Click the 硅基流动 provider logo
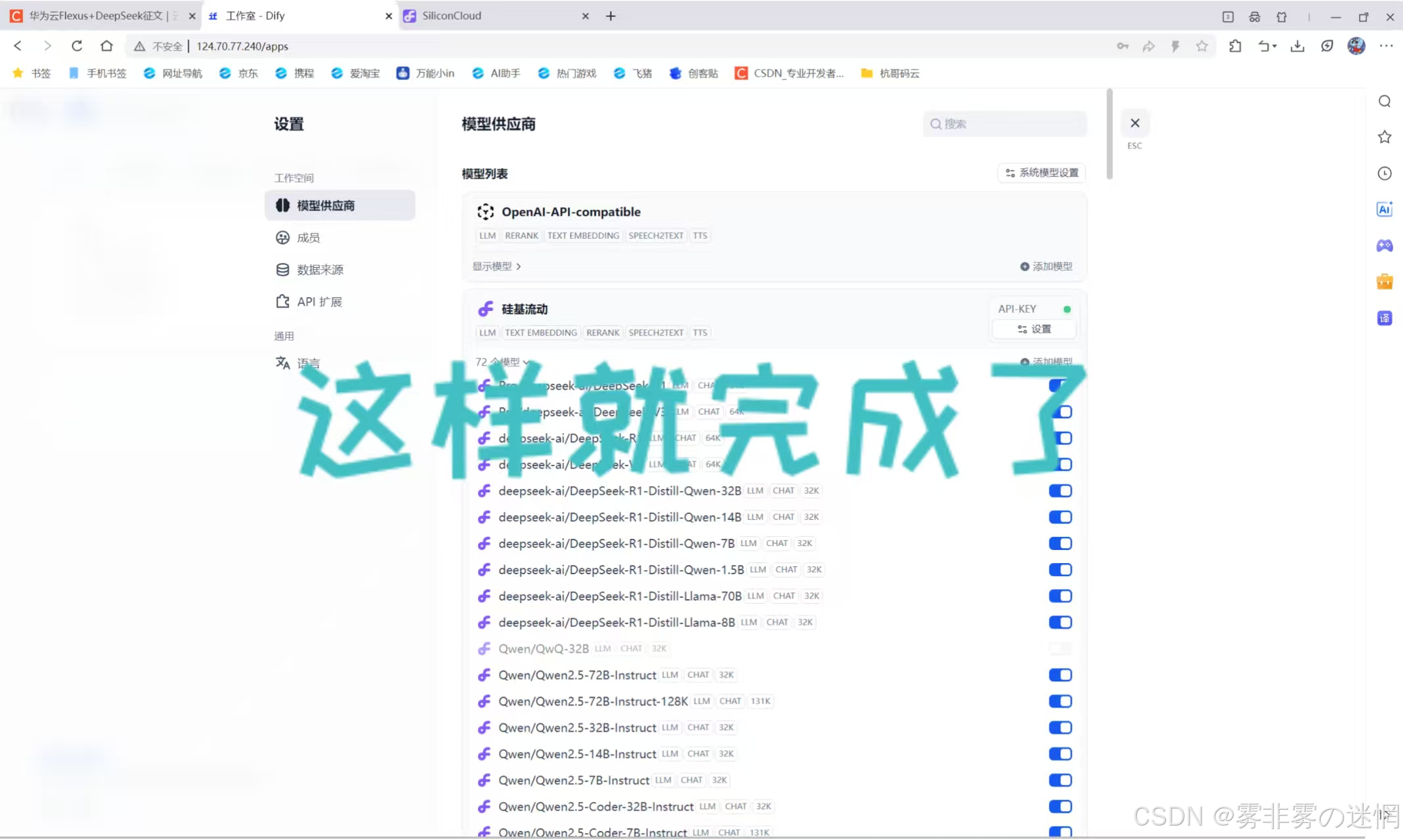Image resolution: width=1403 pixels, height=840 pixels. click(485, 308)
